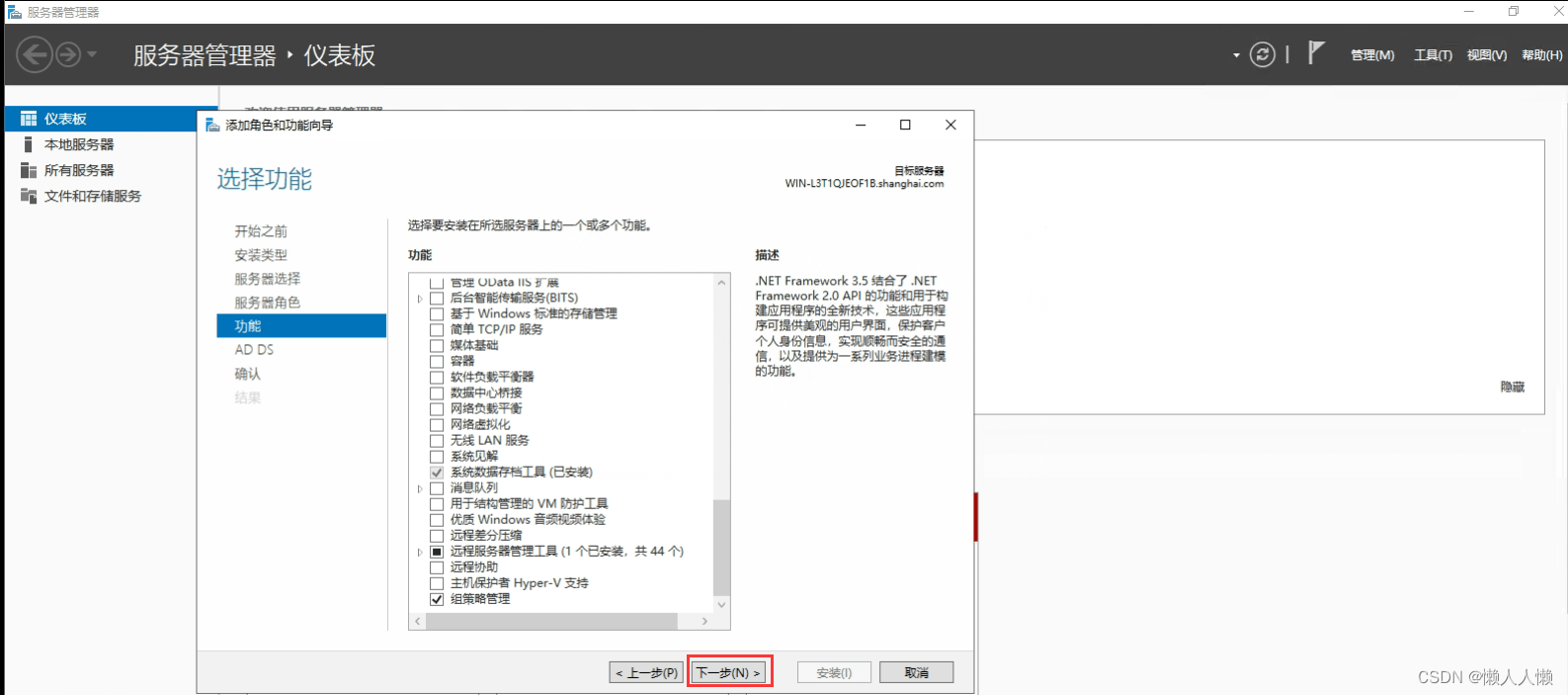Check 远程协助 checkbox
This screenshot has height=695, width=1568.
[437, 567]
